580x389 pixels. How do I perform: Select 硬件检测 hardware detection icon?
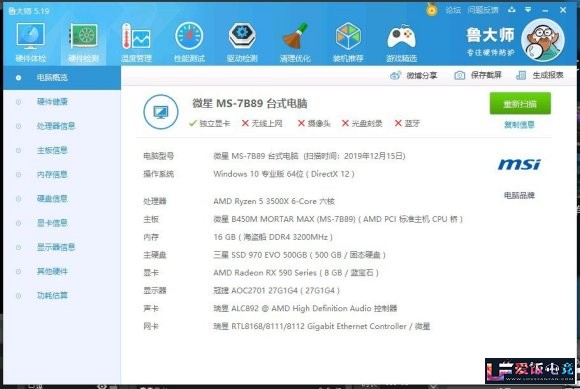coord(84,42)
